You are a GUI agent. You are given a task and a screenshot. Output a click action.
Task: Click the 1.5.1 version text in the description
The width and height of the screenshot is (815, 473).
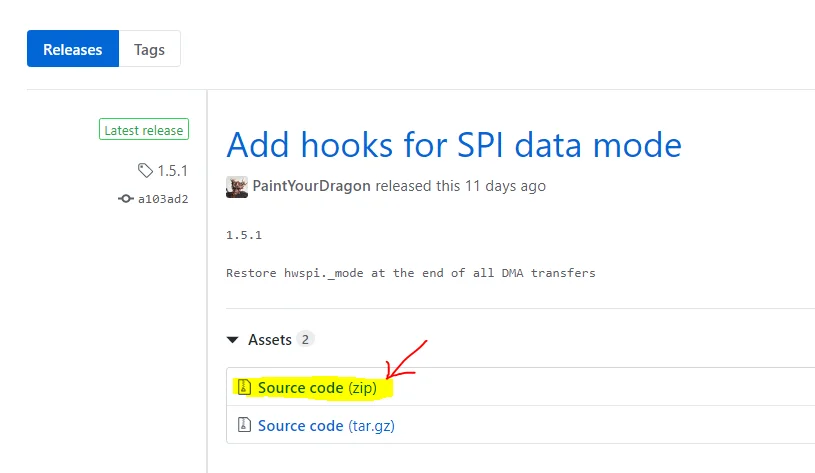[x=244, y=235]
